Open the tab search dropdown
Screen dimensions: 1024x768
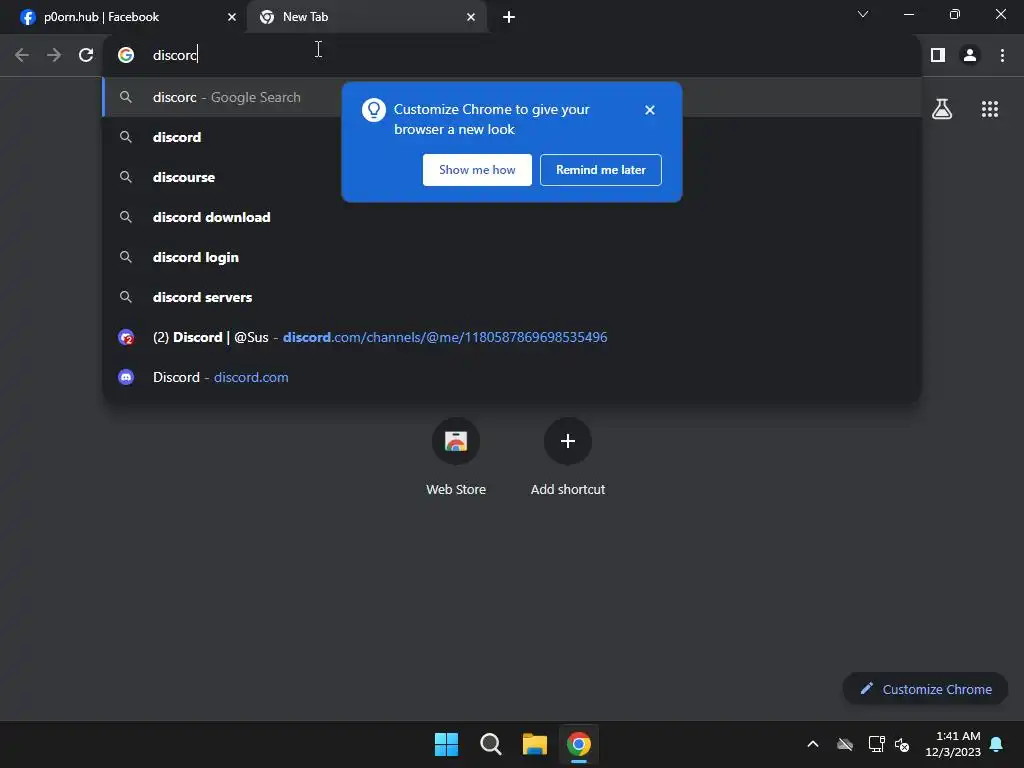point(863,14)
